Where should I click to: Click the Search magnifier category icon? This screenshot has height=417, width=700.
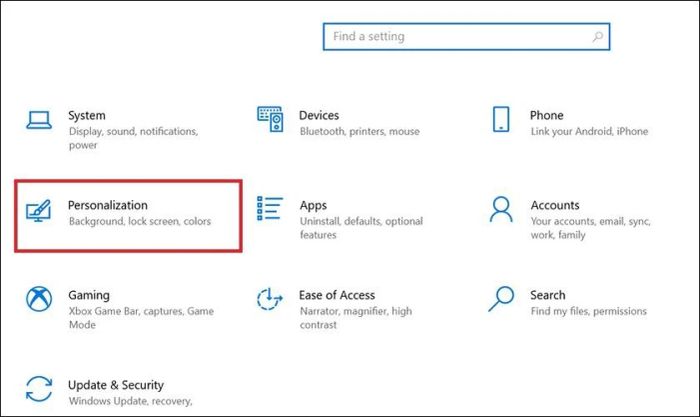click(502, 299)
